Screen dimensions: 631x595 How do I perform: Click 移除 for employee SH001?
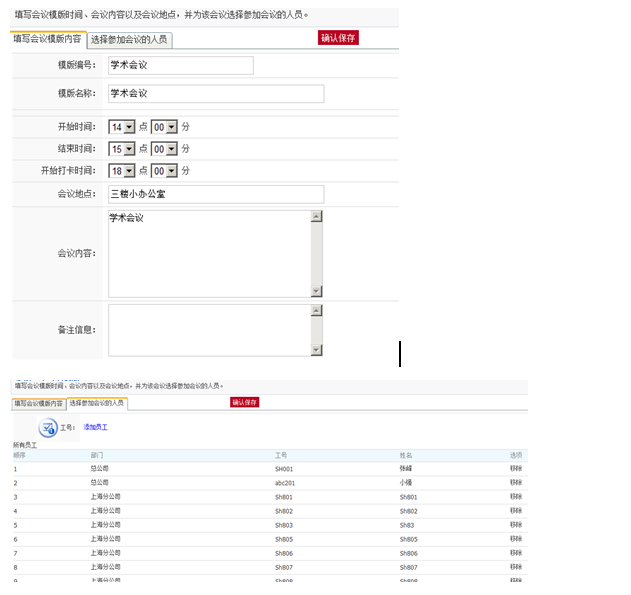(516, 469)
